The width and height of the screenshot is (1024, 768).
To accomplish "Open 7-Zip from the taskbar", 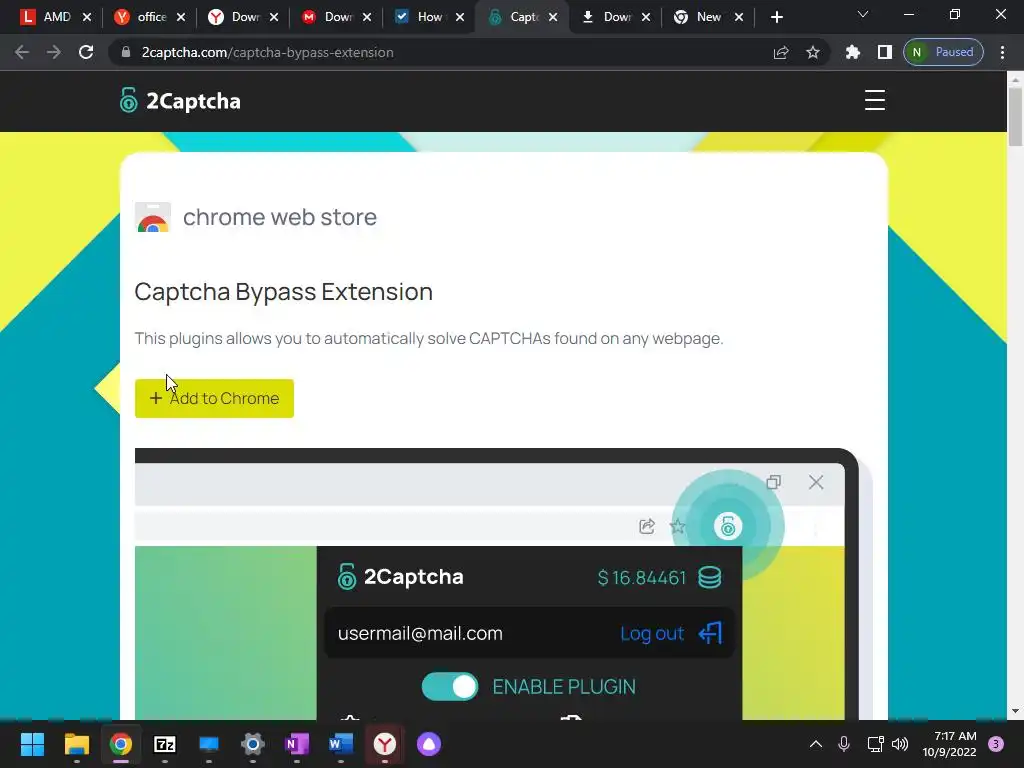I will 165,744.
